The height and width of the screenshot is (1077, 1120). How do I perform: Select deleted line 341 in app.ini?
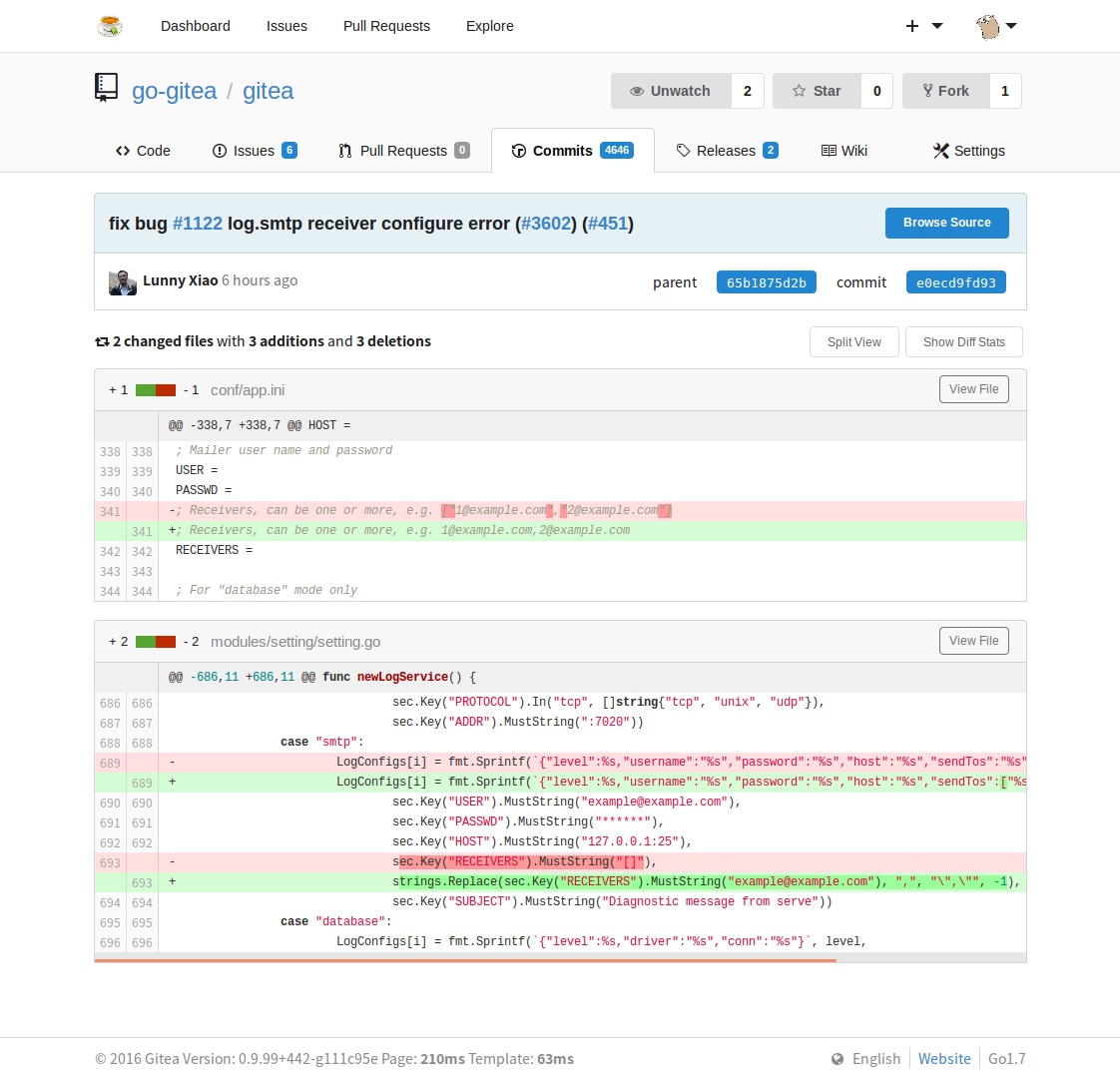pos(560,511)
